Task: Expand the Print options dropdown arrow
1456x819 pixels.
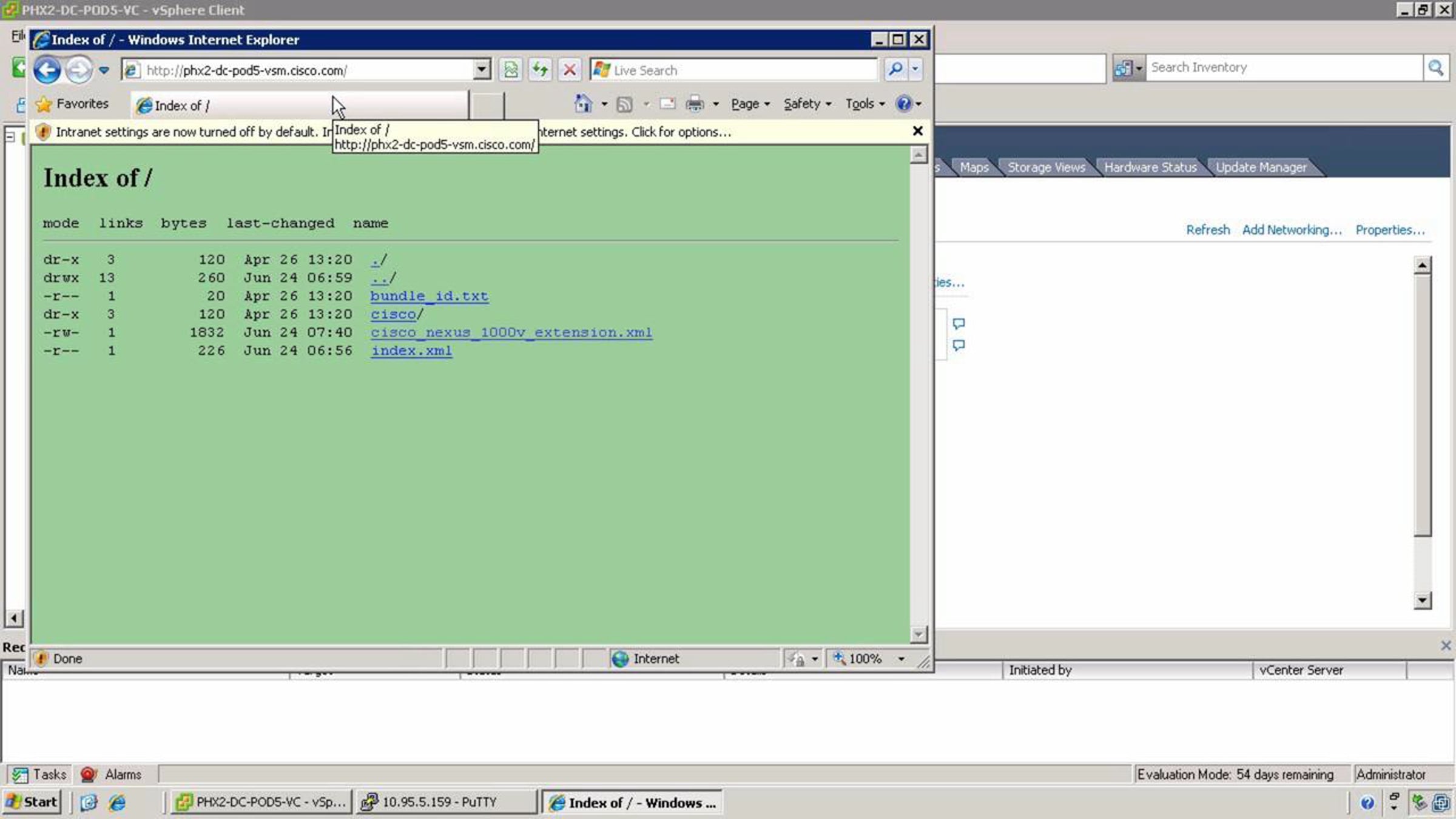Action: pos(716,104)
